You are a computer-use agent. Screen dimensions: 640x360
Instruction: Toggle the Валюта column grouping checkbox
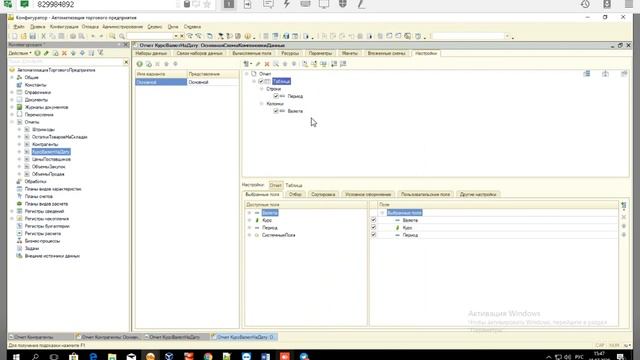(276, 111)
